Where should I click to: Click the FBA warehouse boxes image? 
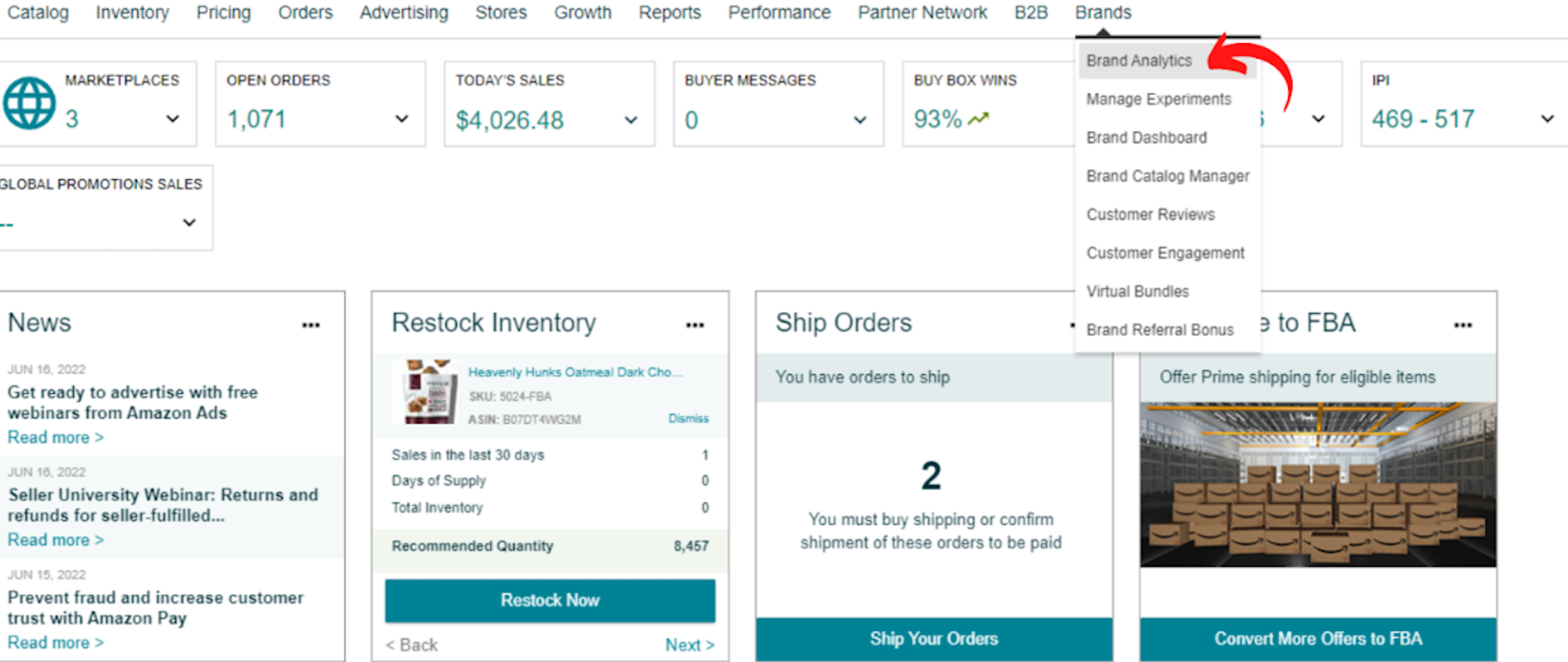click(1318, 484)
